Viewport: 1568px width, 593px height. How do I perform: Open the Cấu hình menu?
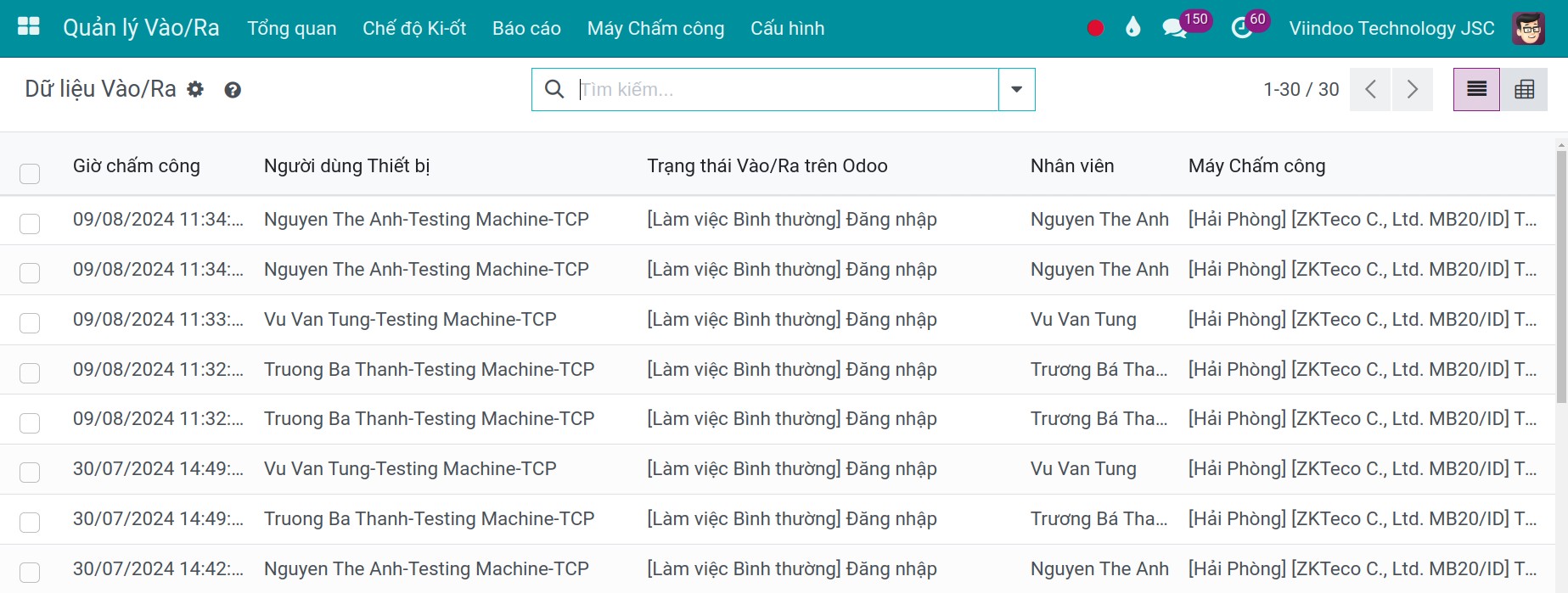(x=787, y=28)
